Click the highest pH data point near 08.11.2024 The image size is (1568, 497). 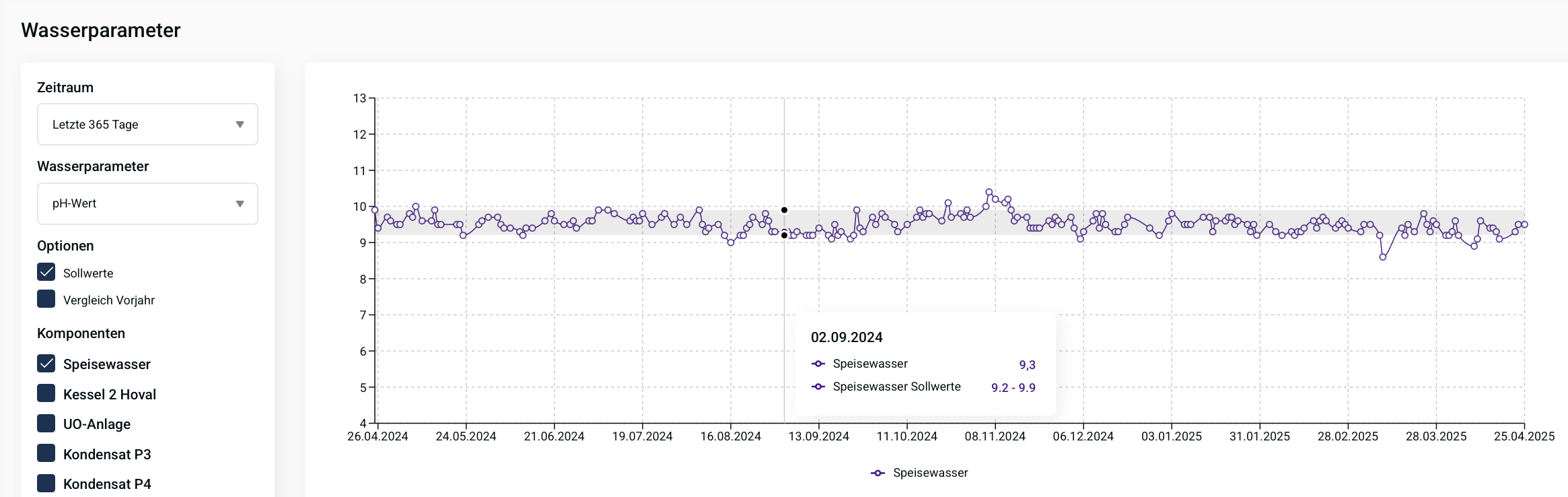point(989,192)
